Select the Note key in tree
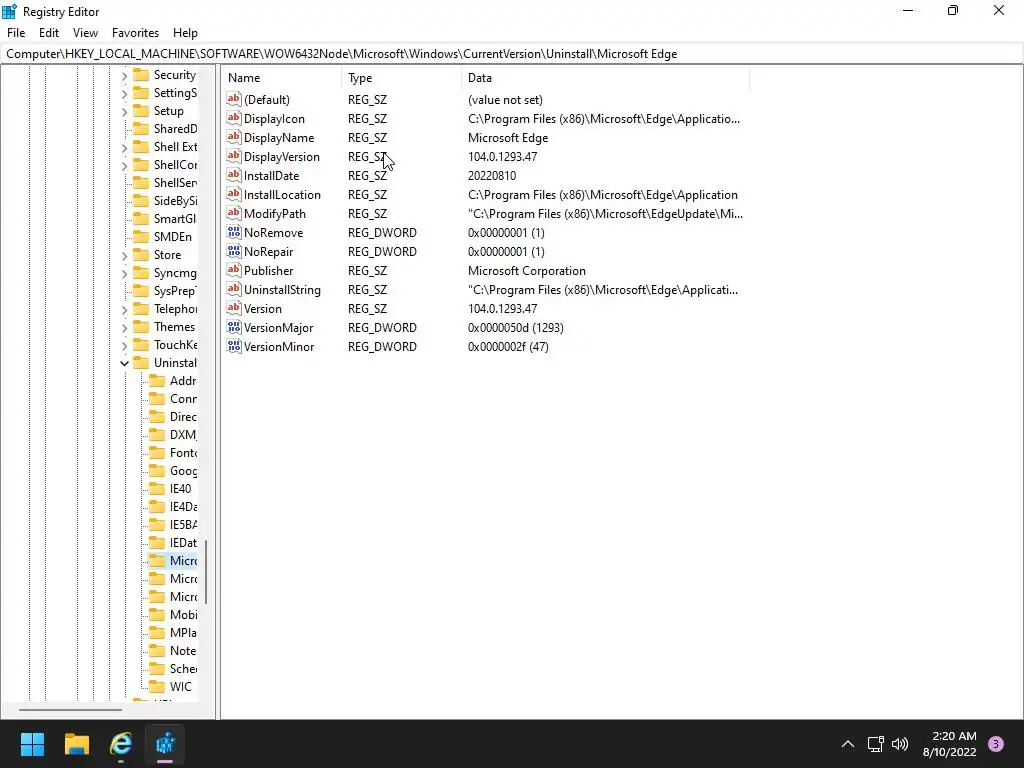This screenshot has width=1024, height=768. click(x=183, y=650)
